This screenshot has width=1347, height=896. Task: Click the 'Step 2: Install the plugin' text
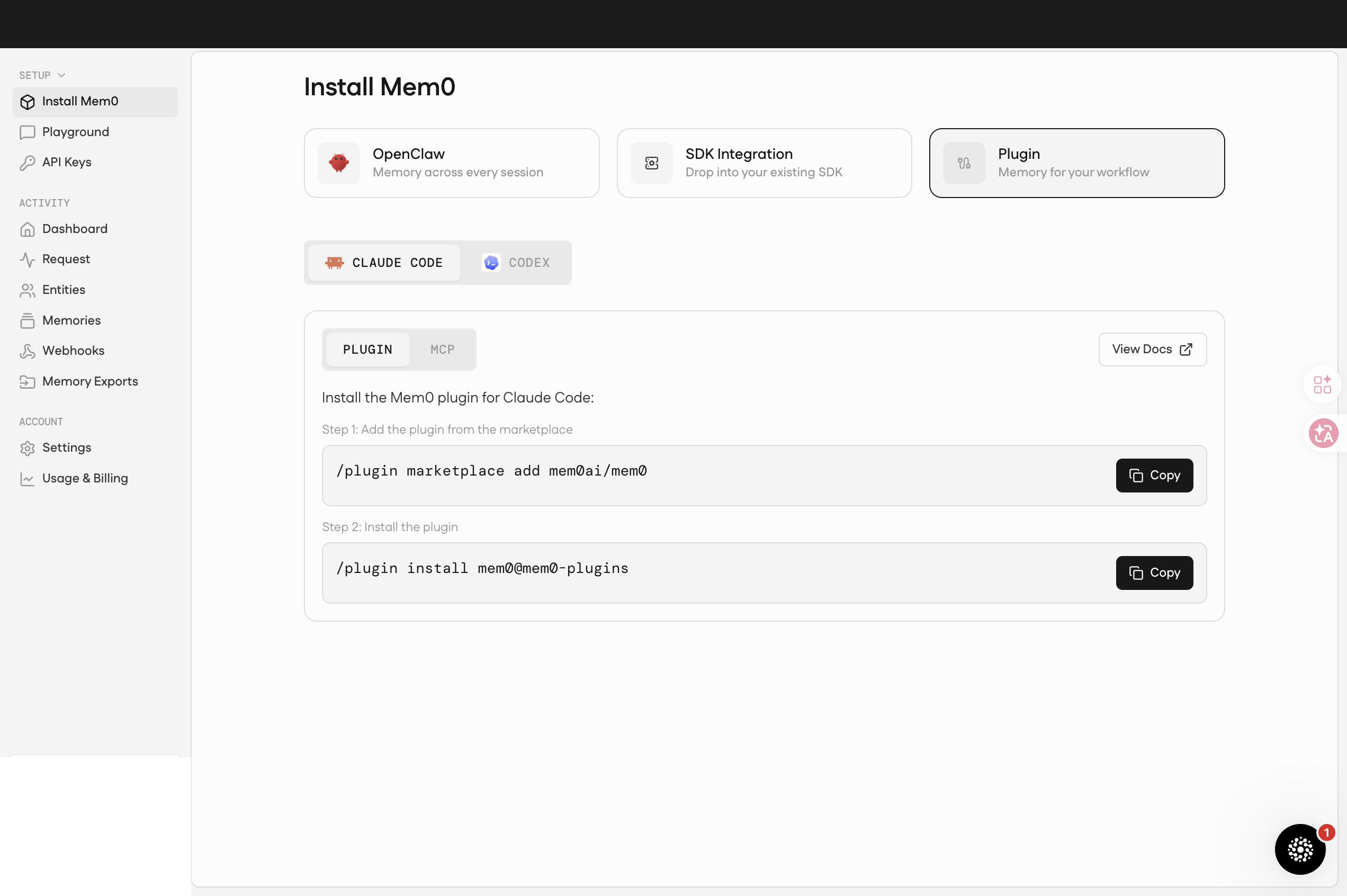pos(390,527)
